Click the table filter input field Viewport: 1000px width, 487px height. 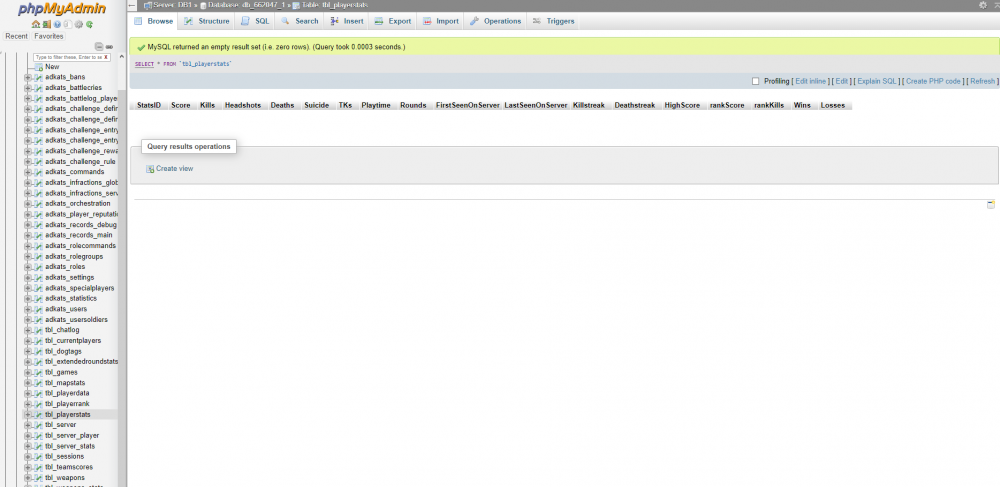[67, 57]
